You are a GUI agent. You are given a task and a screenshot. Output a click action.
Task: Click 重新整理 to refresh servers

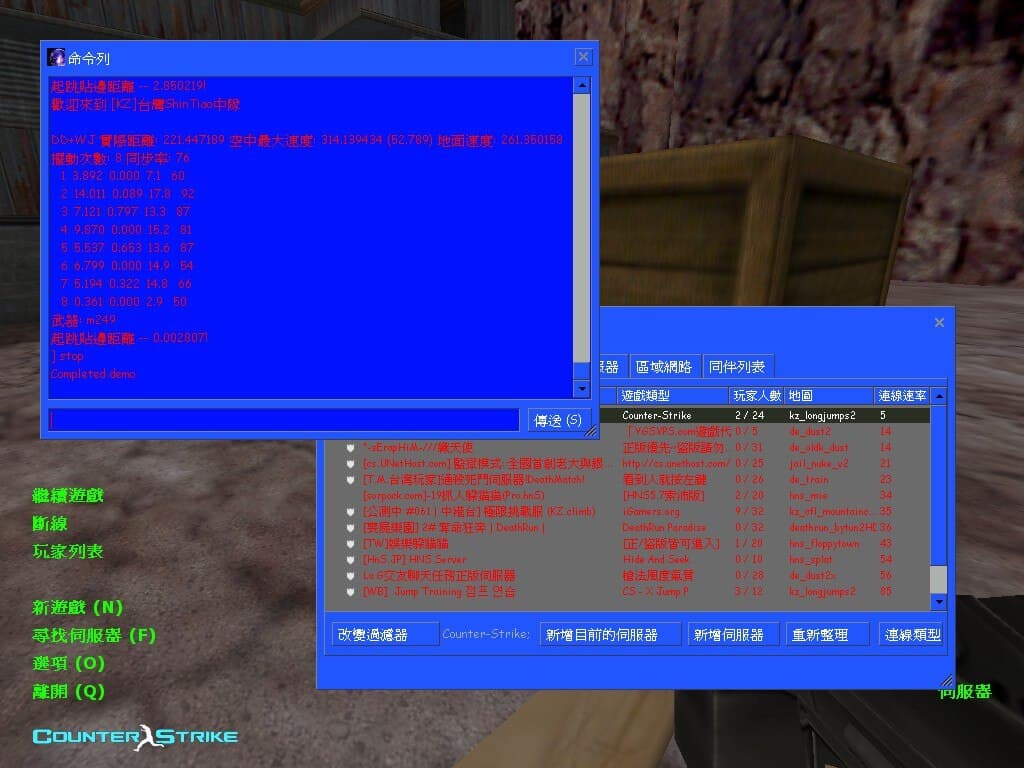tap(827, 634)
